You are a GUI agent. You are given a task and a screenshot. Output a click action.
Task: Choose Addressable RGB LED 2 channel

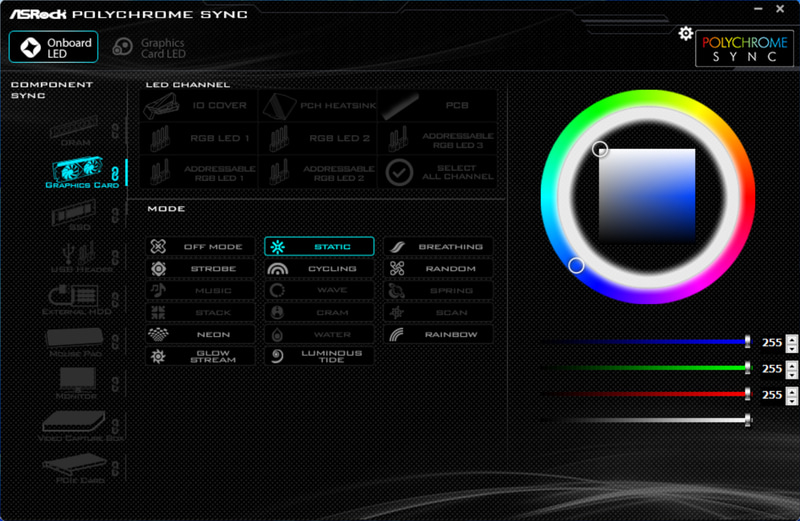(318, 172)
